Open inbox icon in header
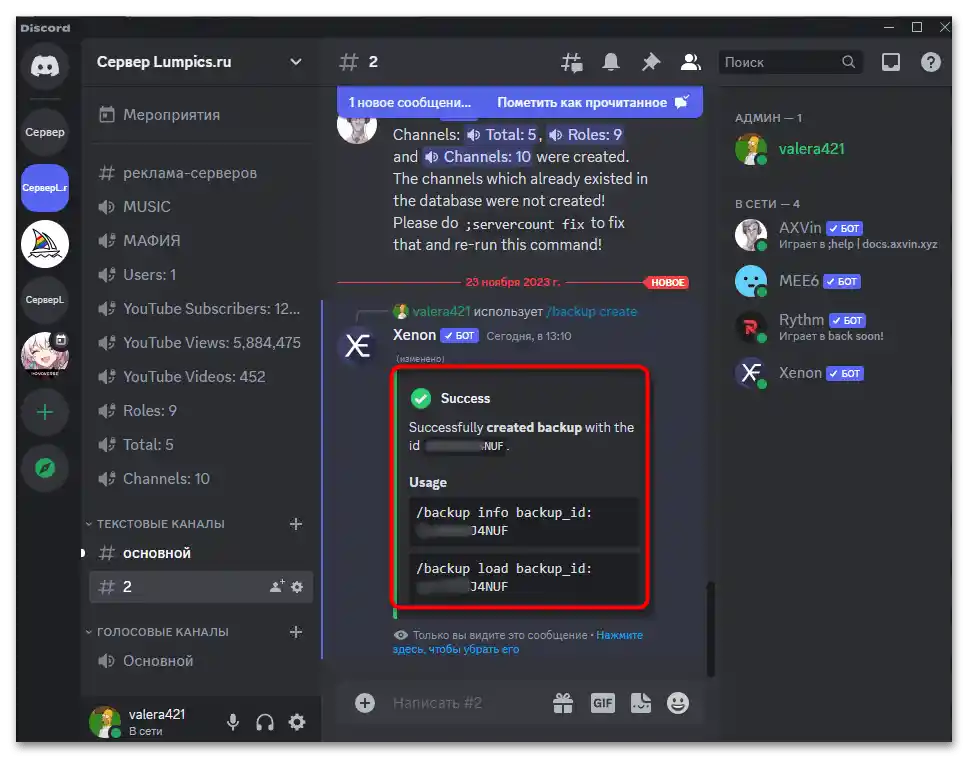Image resolution: width=968 pixels, height=758 pixels. pyautogui.click(x=891, y=62)
